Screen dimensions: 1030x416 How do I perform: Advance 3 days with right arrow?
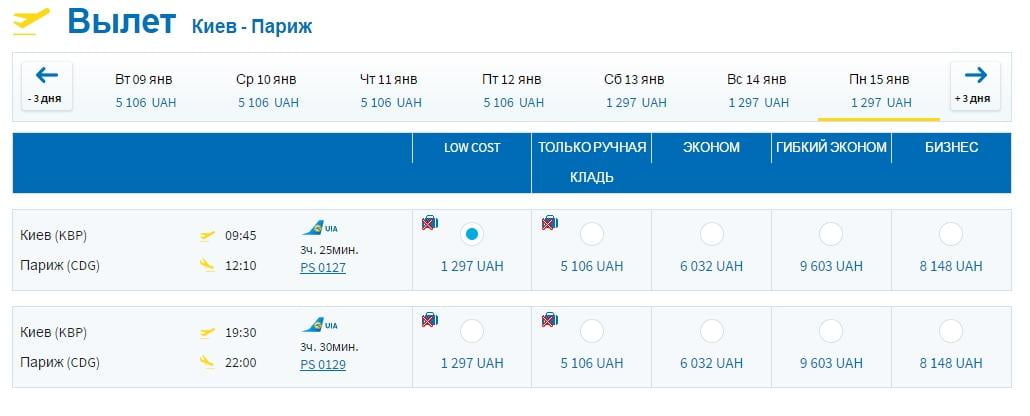coord(975,85)
